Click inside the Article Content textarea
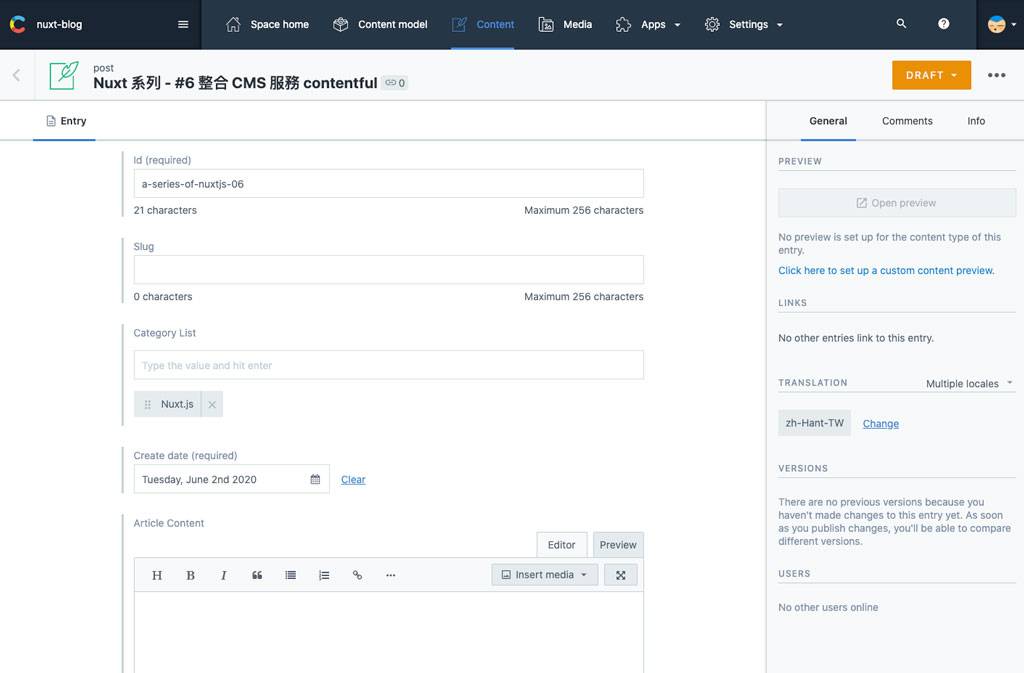Image resolution: width=1024 pixels, height=673 pixels. (389, 632)
